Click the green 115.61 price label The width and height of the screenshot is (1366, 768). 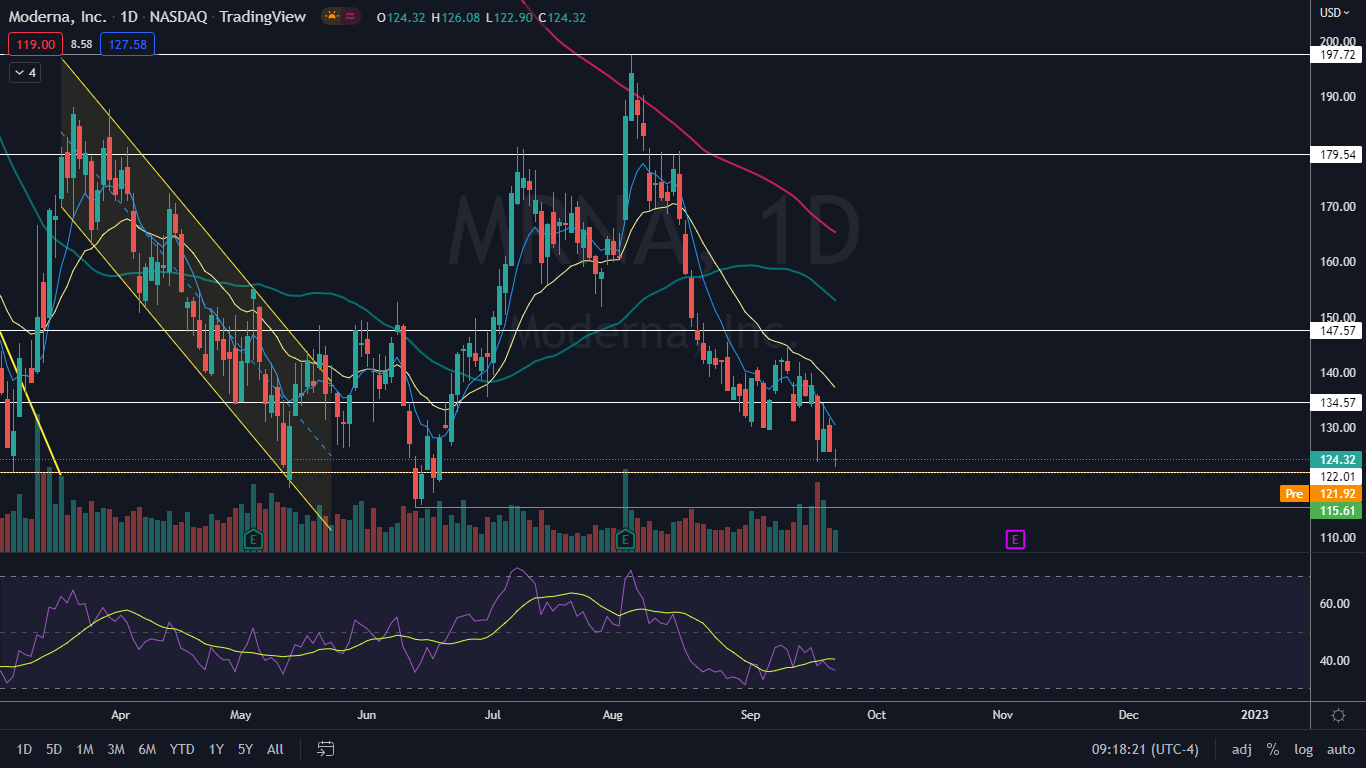click(1338, 510)
